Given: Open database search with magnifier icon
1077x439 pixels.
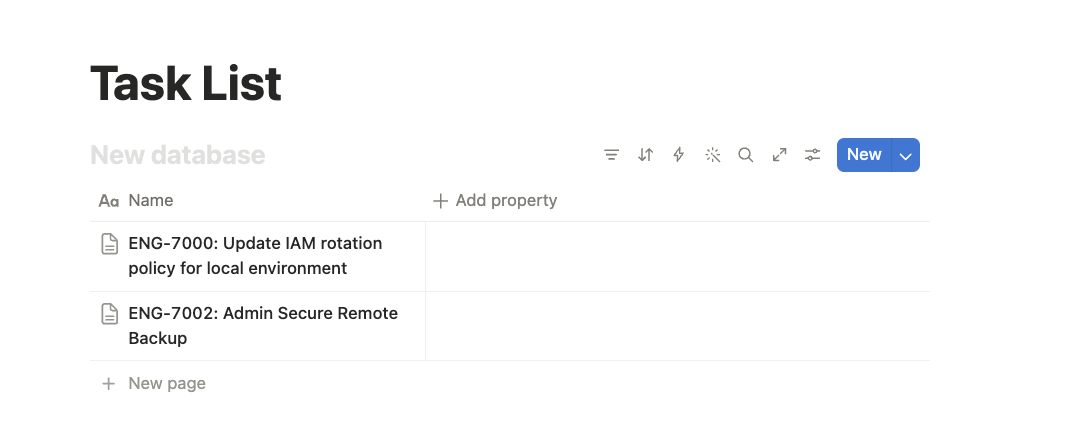Looking at the screenshot, I should [x=746, y=155].
